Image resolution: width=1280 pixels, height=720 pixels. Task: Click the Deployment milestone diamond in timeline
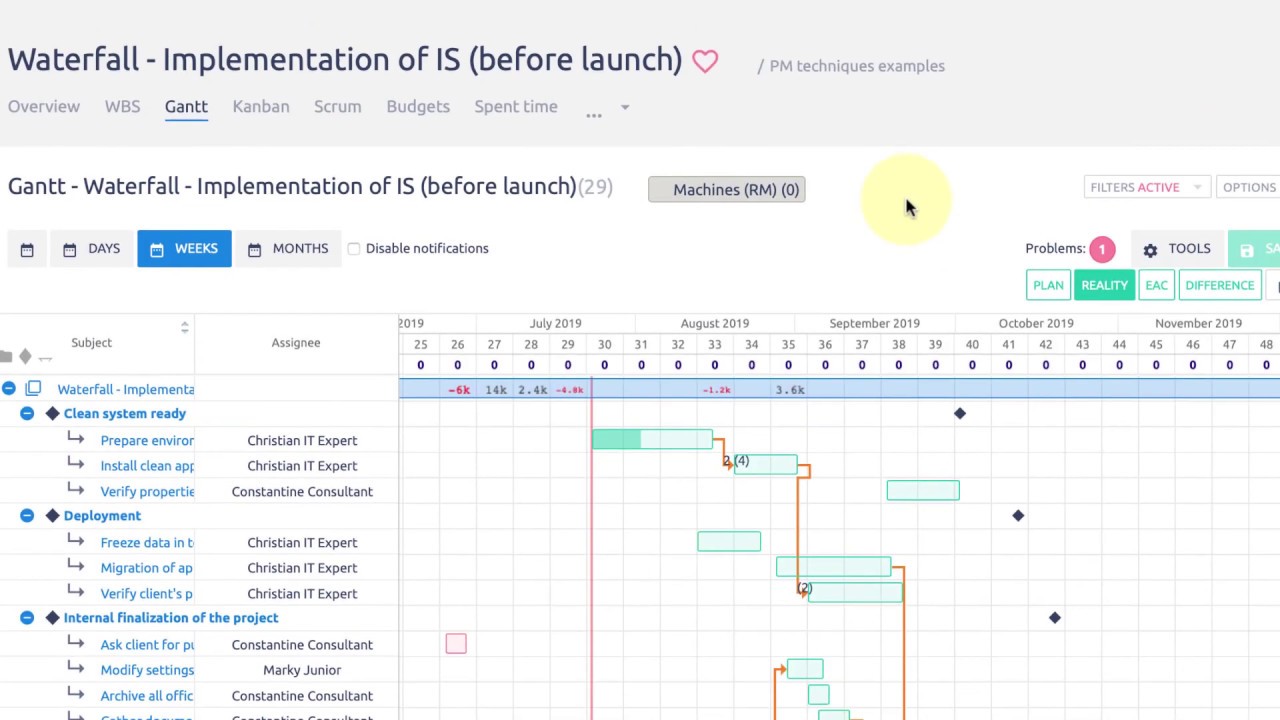tap(1018, 515)
